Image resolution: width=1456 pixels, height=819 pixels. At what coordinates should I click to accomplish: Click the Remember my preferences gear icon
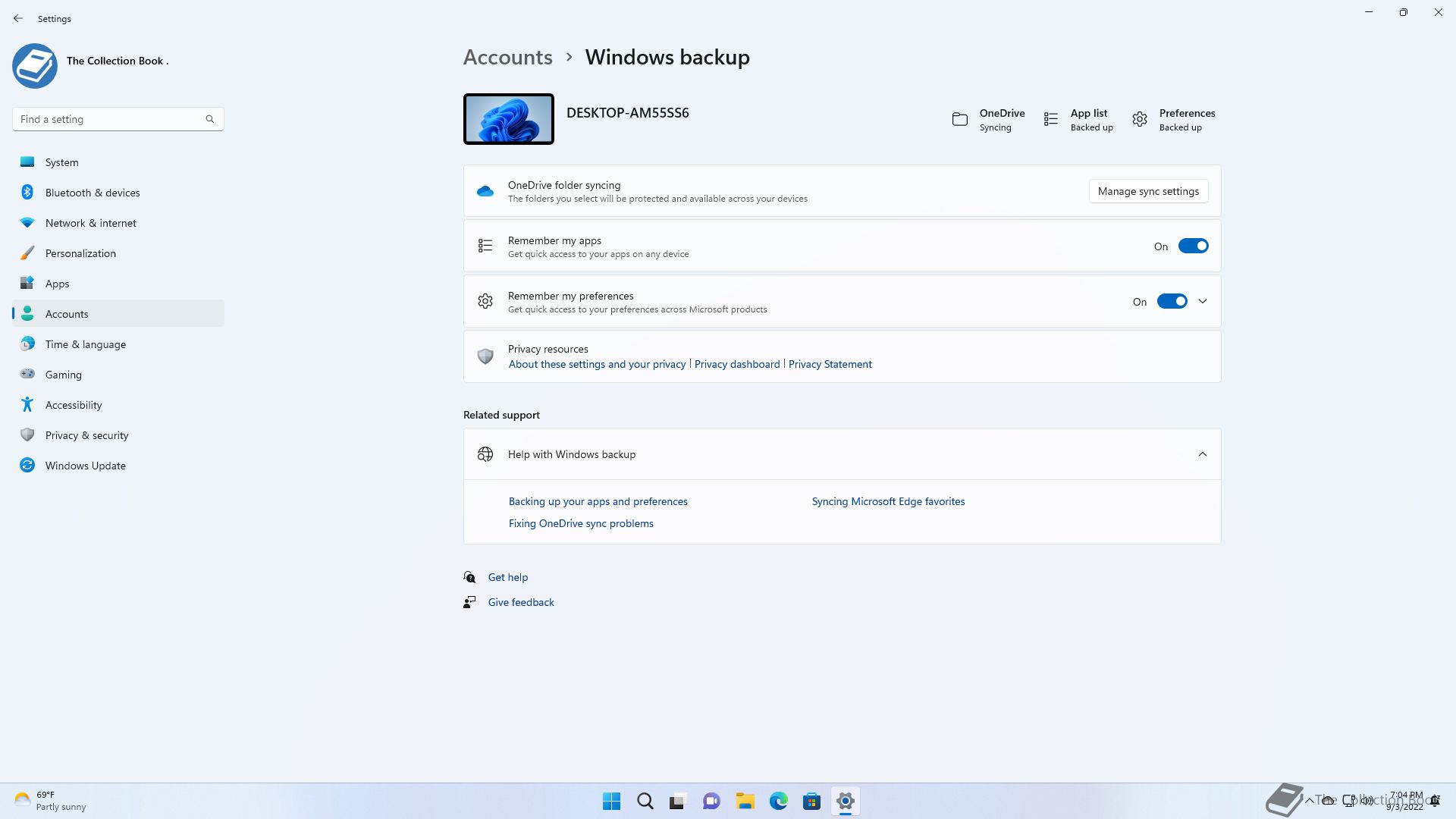pos(485,301)
